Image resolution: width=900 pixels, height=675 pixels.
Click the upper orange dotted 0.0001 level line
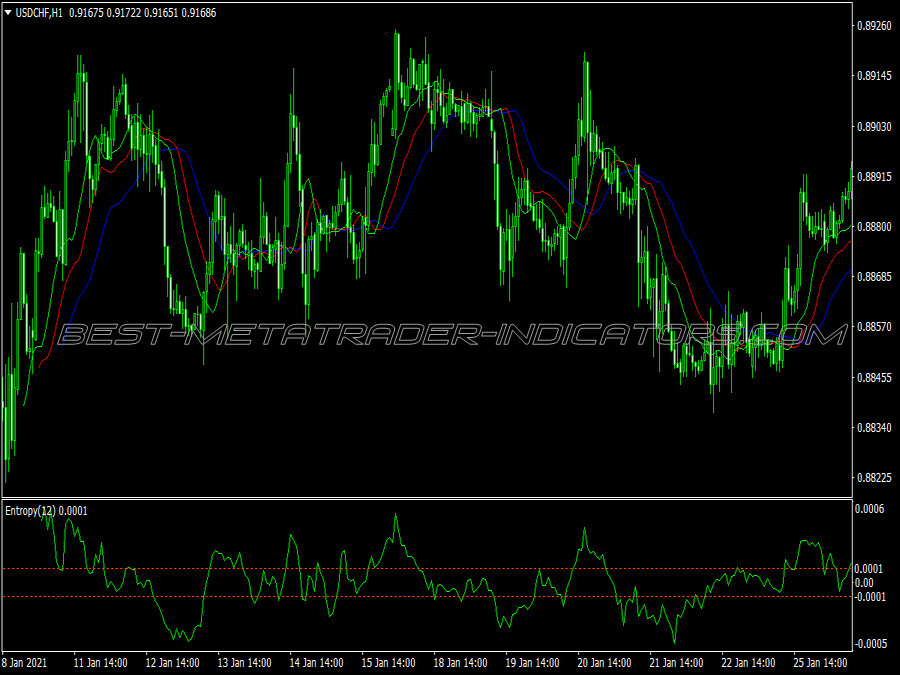[427, 569]
